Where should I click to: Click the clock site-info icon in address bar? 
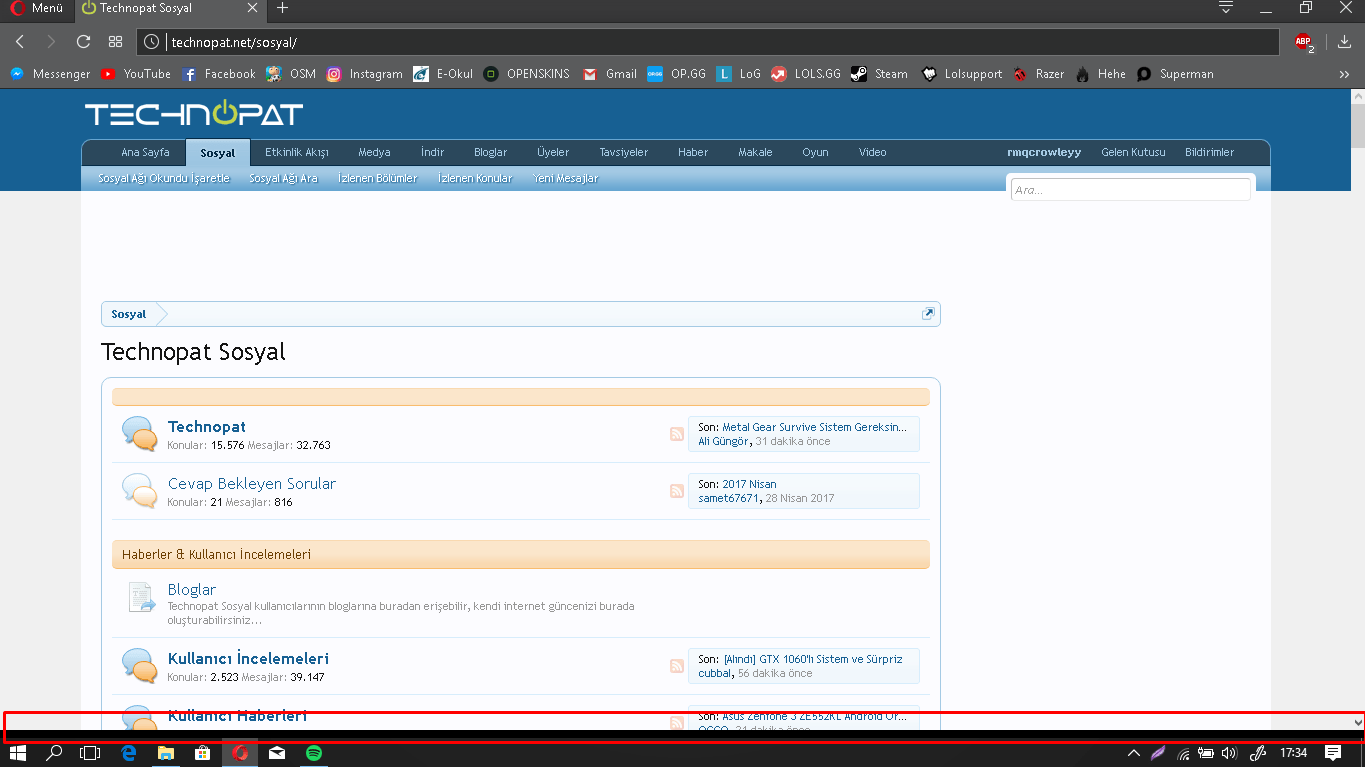pyautogui.click(x=151, y=42)
